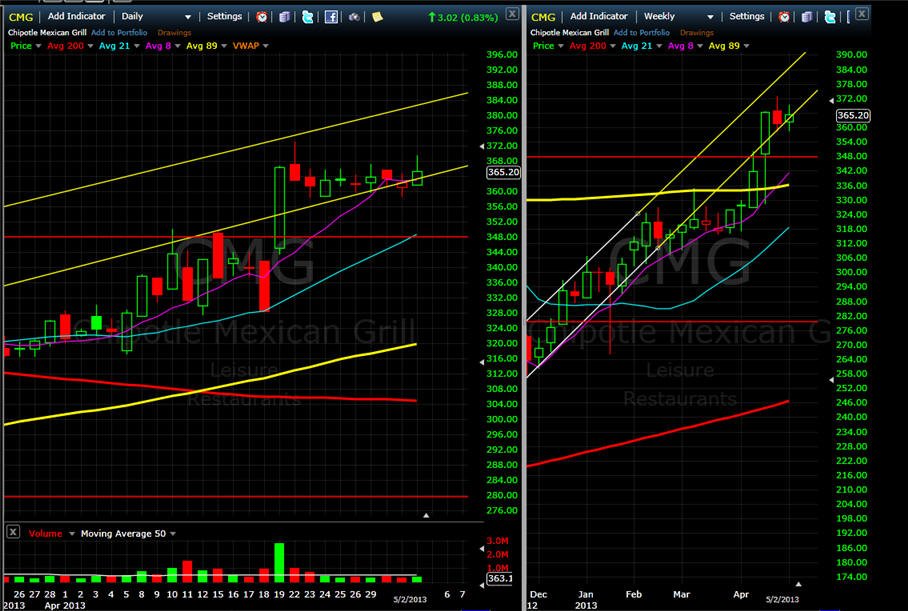Close the Volume indicator panel with X

(x=13, y=532)
